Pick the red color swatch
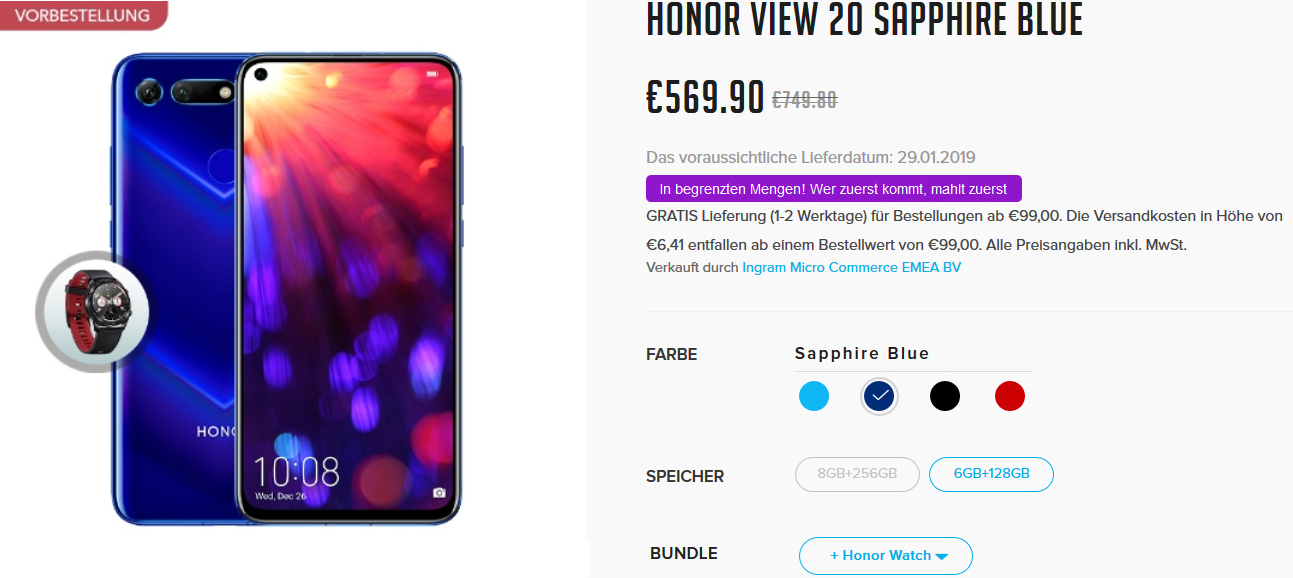Image resolution: width=1293 pixels, height=578 pixels. click(1010, 397)
